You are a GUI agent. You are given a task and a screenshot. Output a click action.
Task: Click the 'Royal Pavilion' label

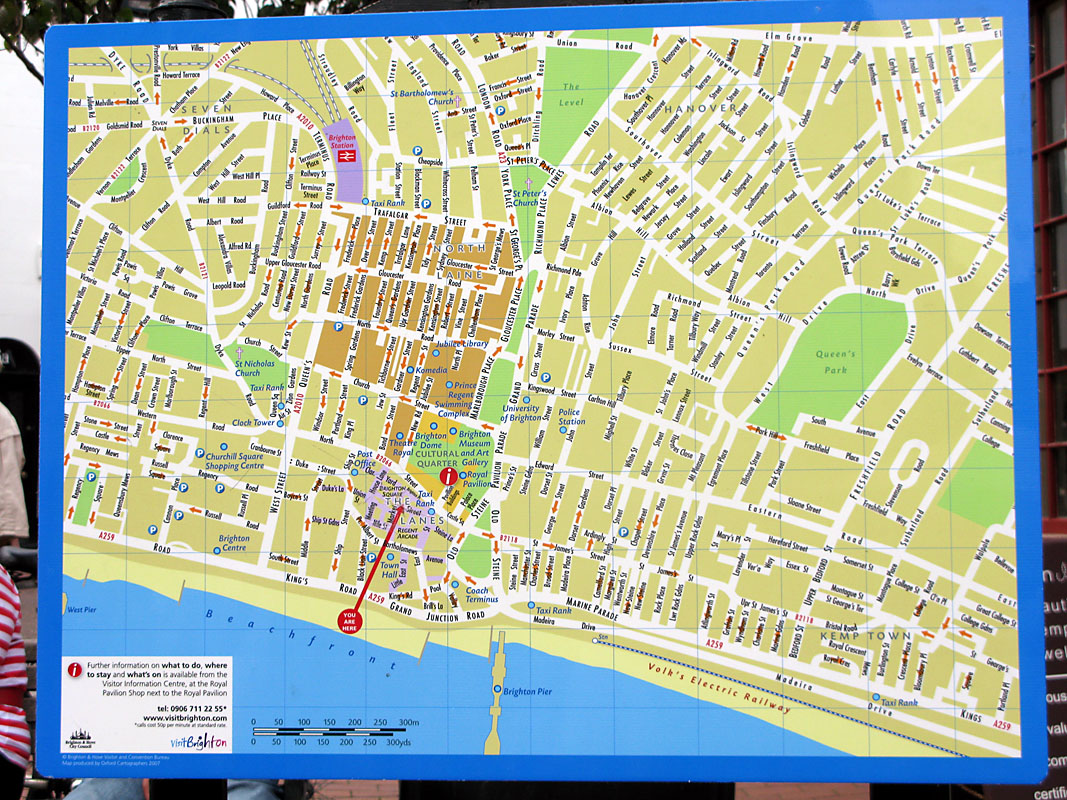tap(478, 479)
